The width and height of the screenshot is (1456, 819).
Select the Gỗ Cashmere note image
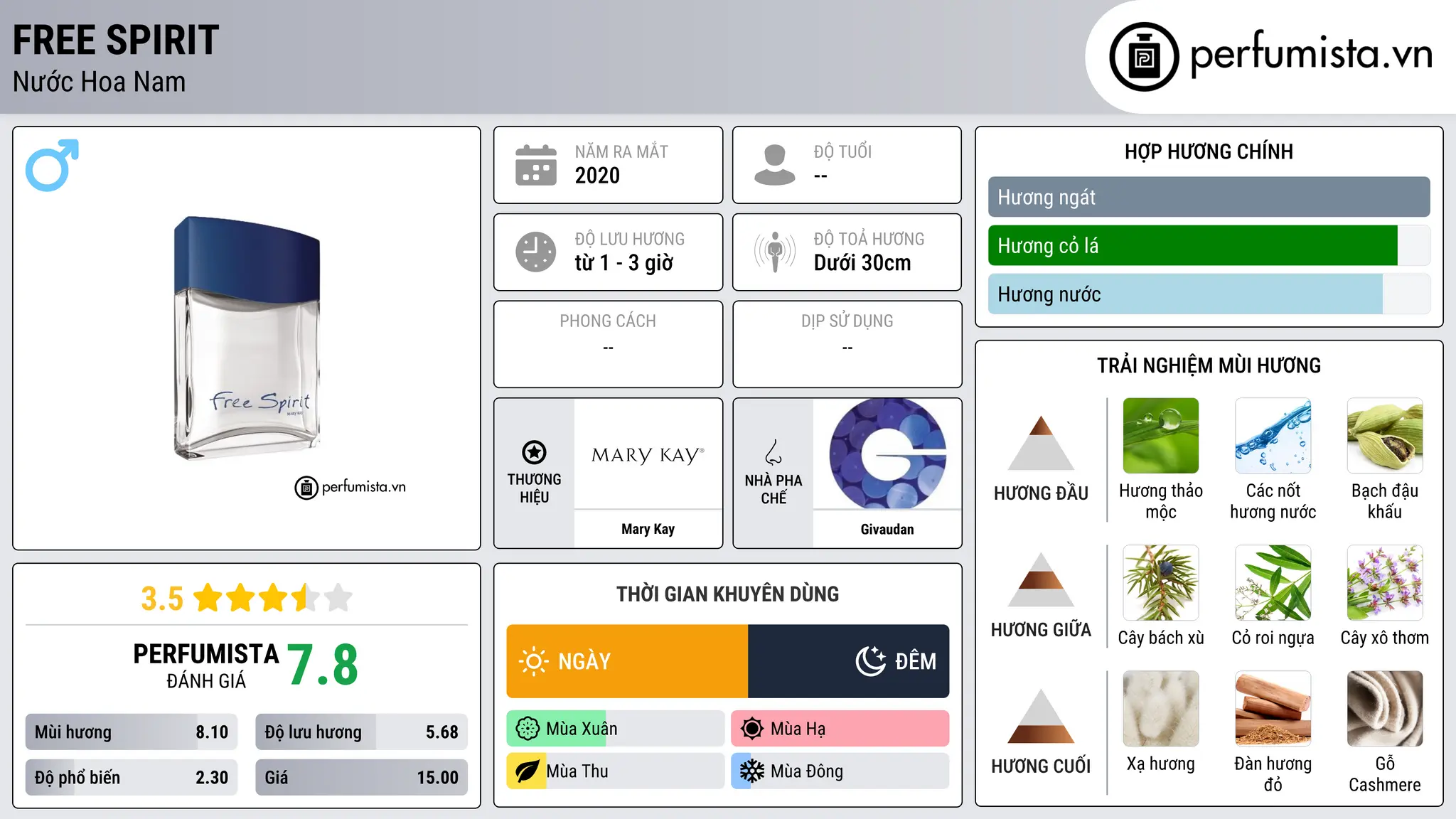(x=1385, y=709)
